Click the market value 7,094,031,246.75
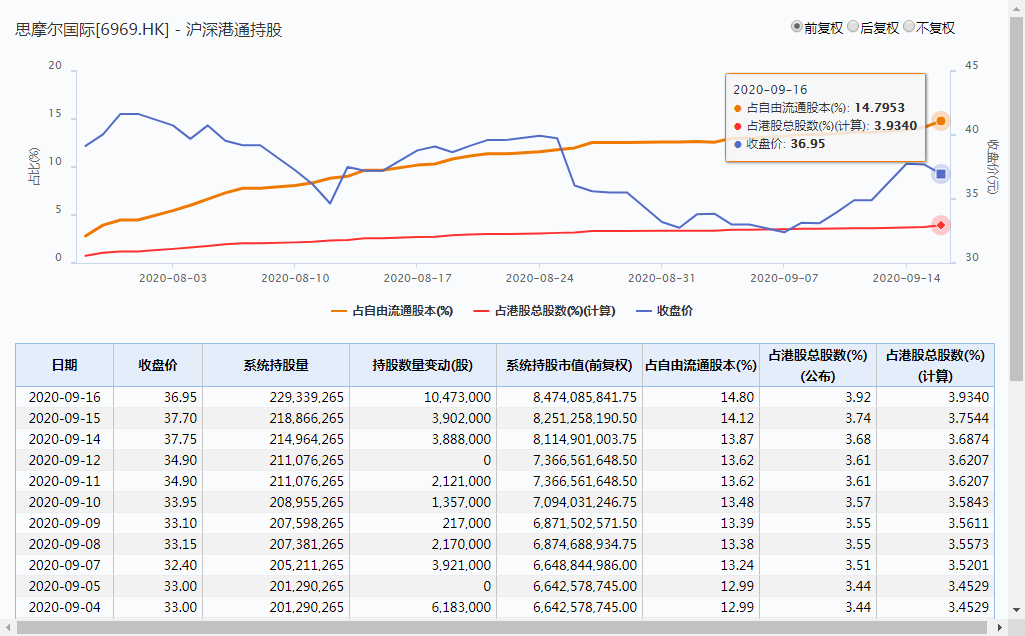This screenshot has width=1025, height=636. (584, 502)
